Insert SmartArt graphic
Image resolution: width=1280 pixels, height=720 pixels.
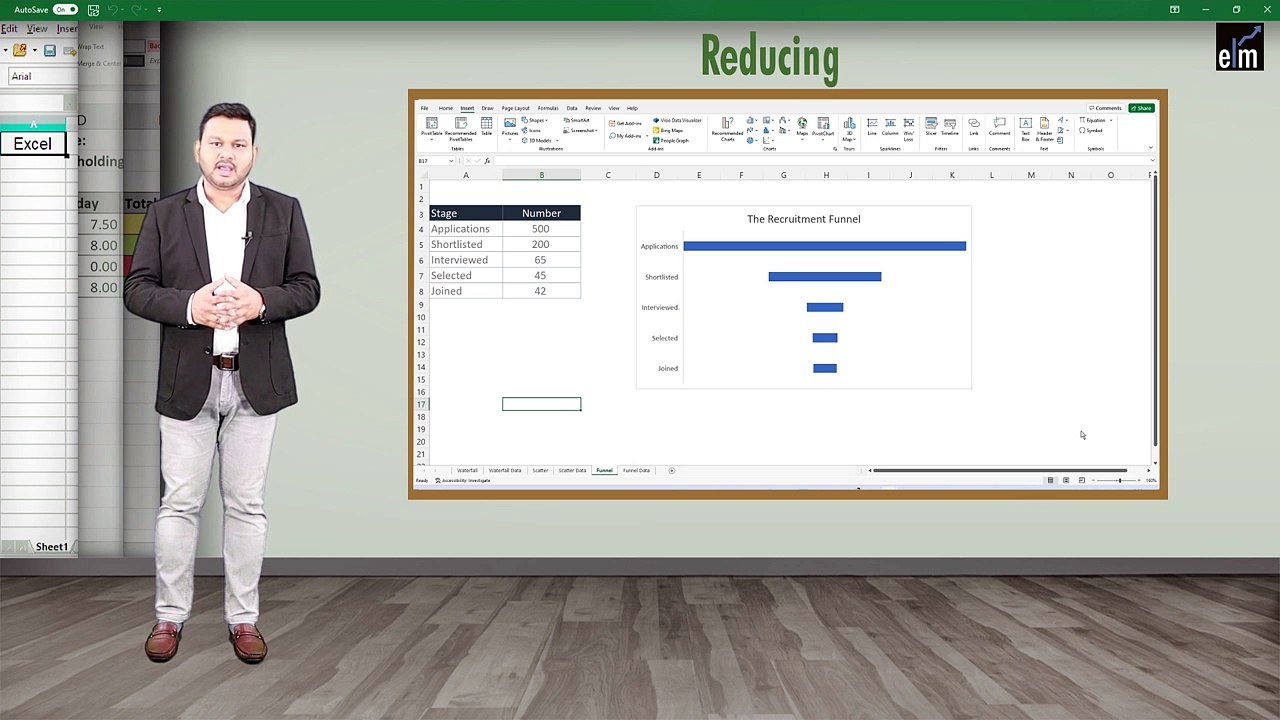577,120
